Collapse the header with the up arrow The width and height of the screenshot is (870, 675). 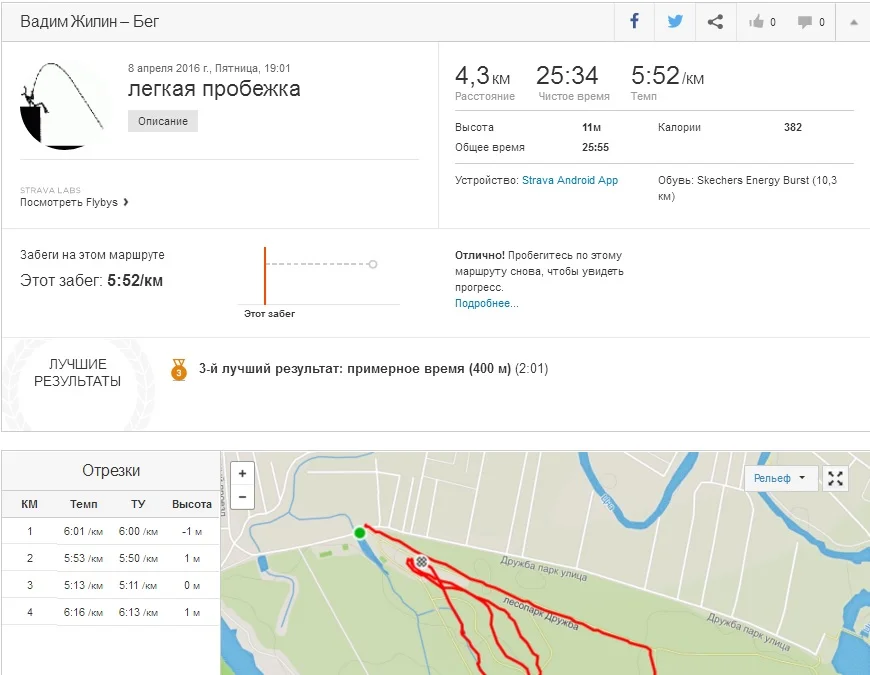coord(853,22)
